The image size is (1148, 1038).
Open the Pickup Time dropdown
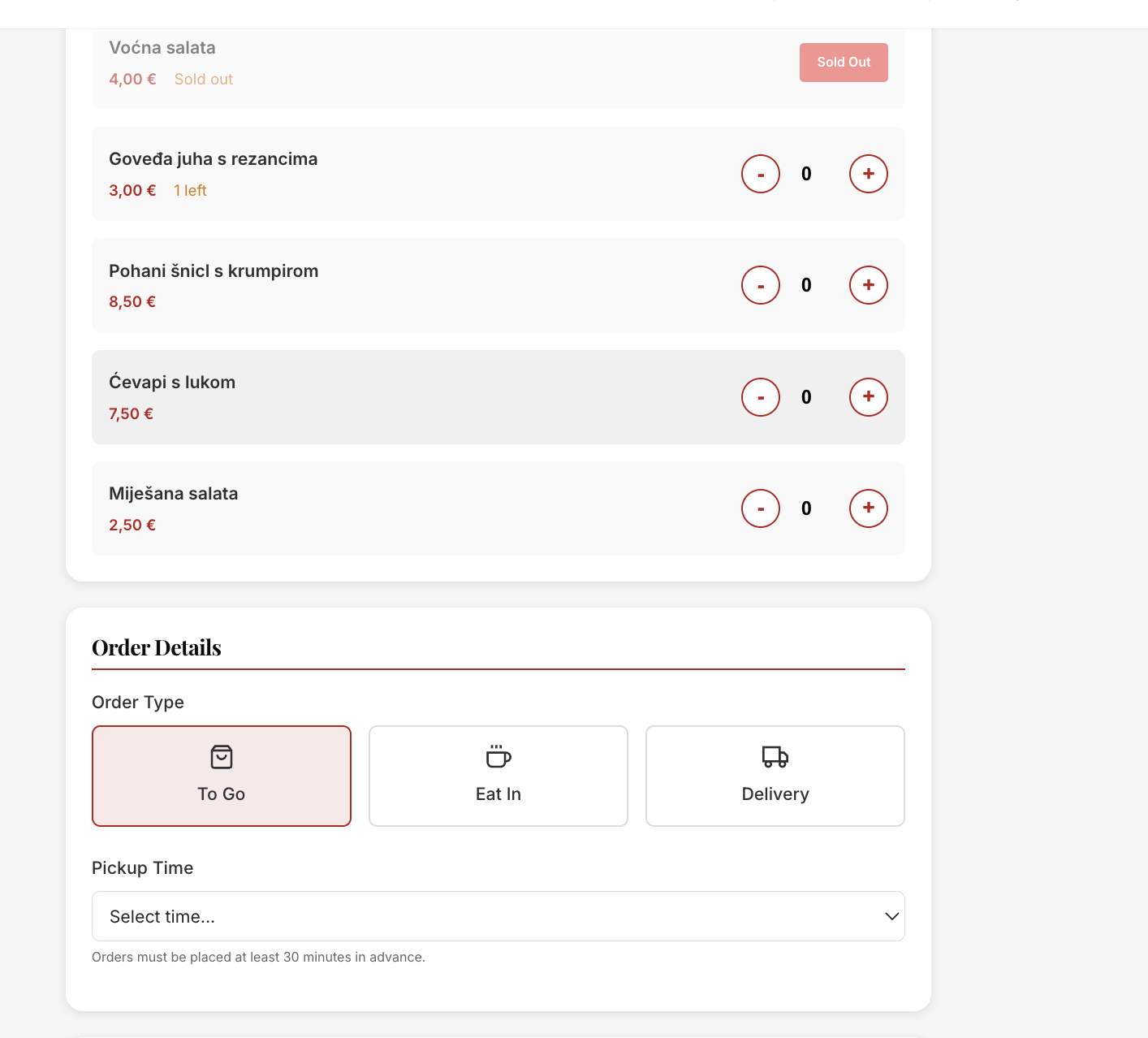coord(498,916)
